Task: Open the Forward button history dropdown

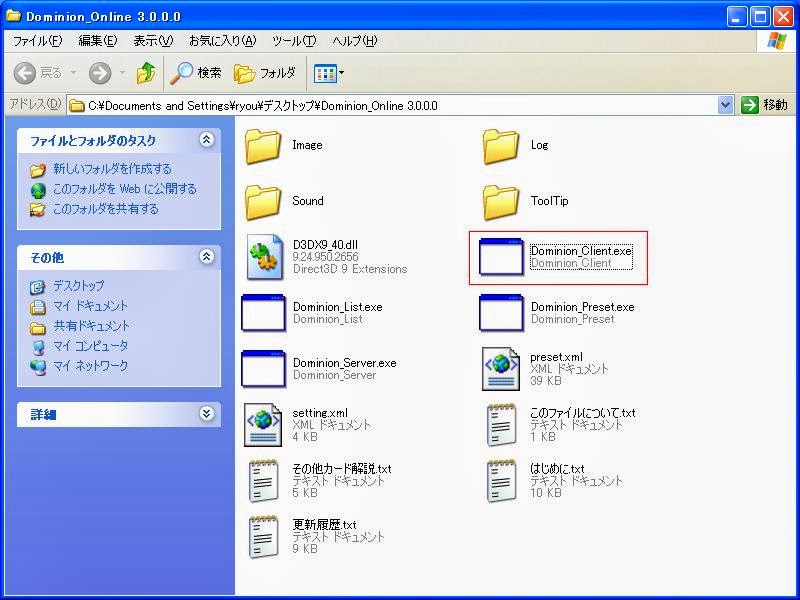Action: [122, 73]
